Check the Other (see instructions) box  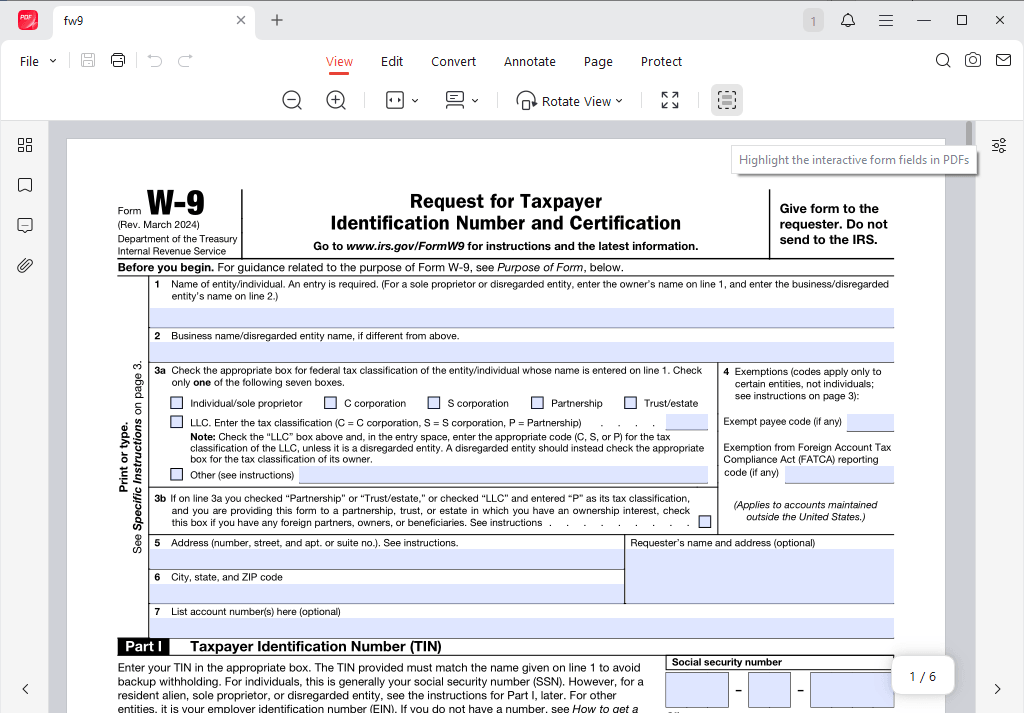point(176,474)
